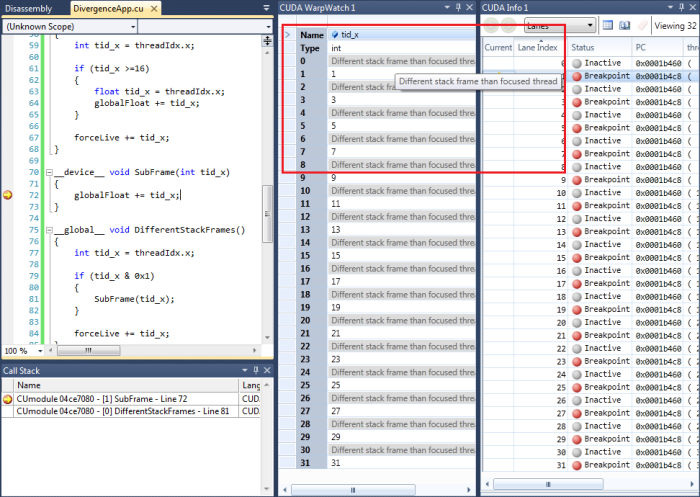700x497 pixels.
Task: Collapse the DifferentStackFrames function block
Action: pos(47,230)
